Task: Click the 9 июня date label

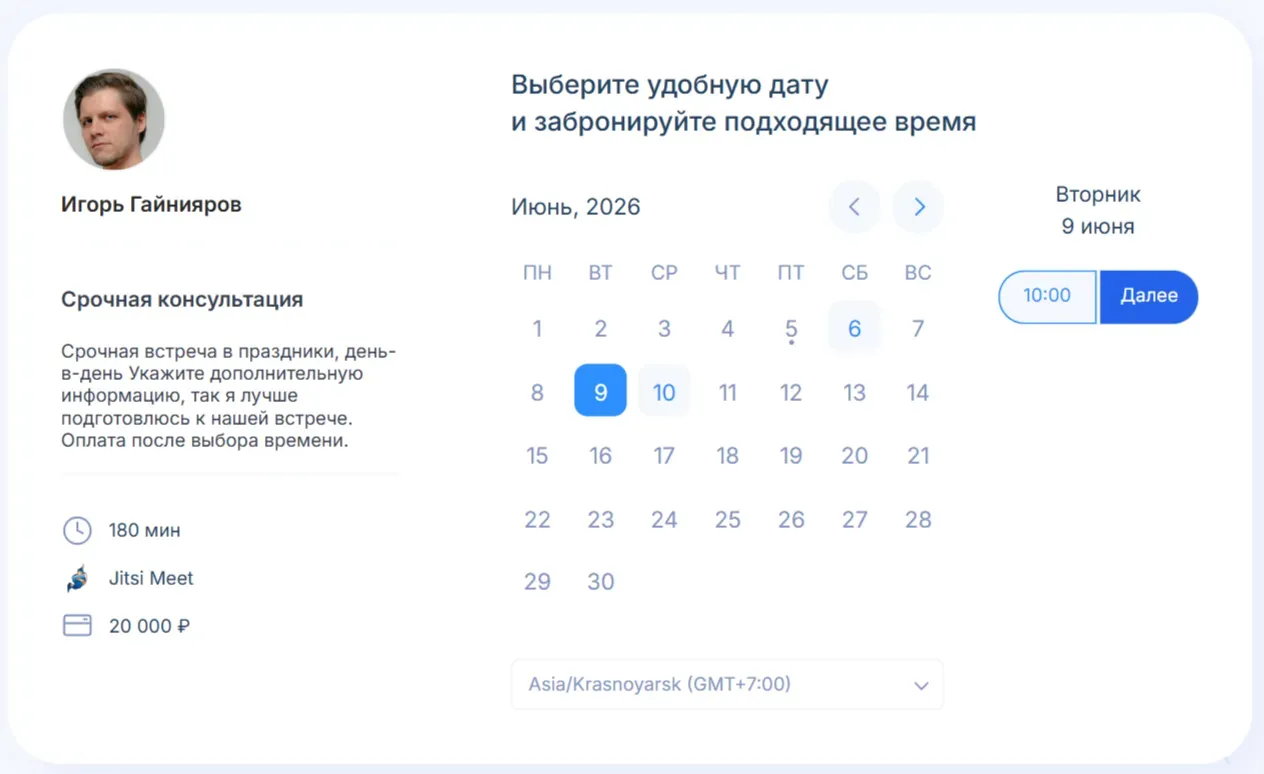Action: [x=1098, y=227]
